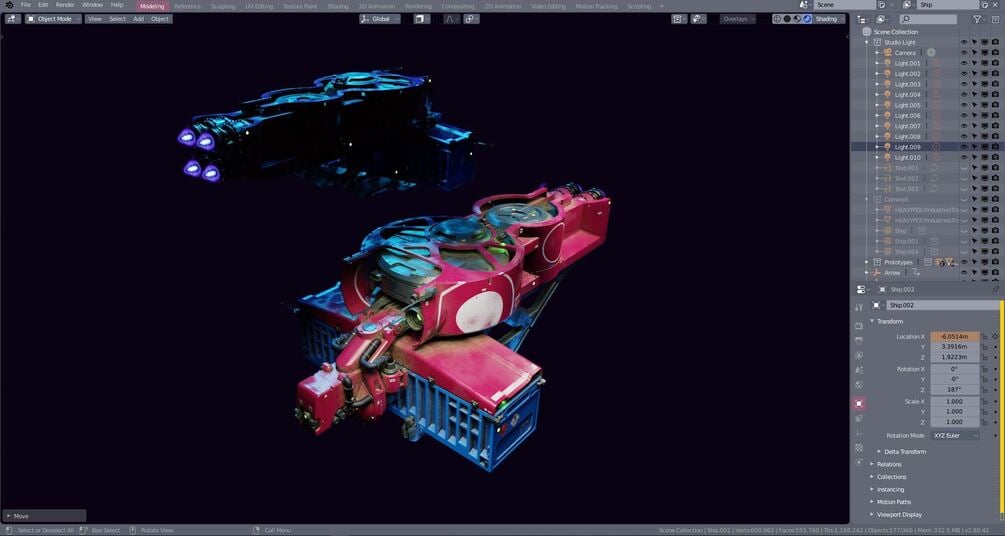
Task: Open Output properties tab icon
Action: [859, 340]
